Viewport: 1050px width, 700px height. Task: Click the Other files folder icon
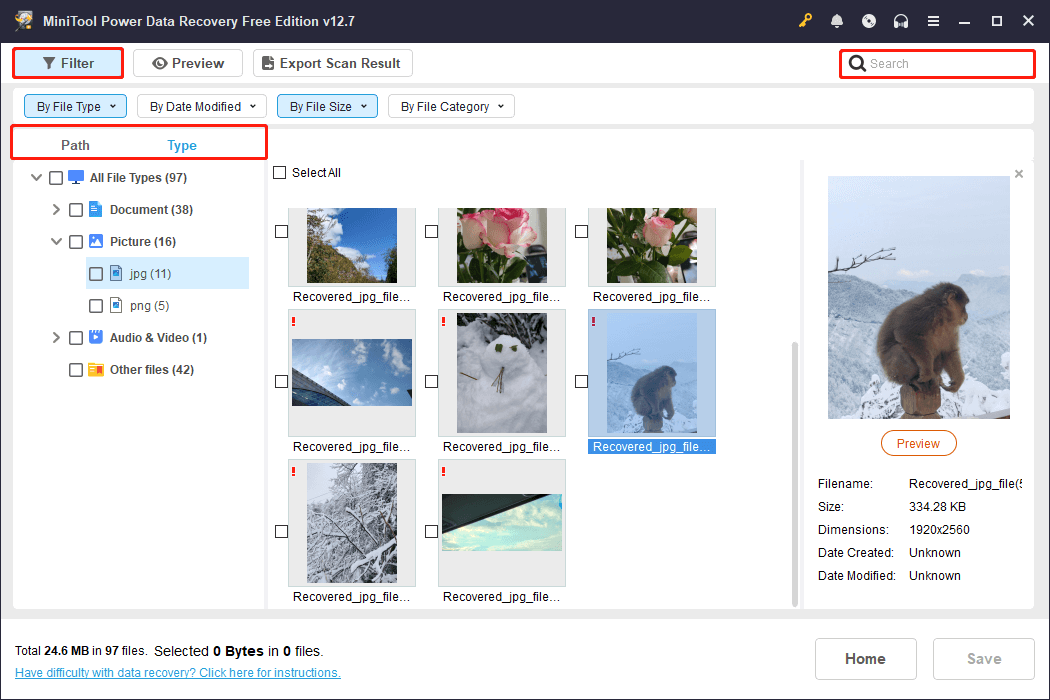click(x=96, y=369)
